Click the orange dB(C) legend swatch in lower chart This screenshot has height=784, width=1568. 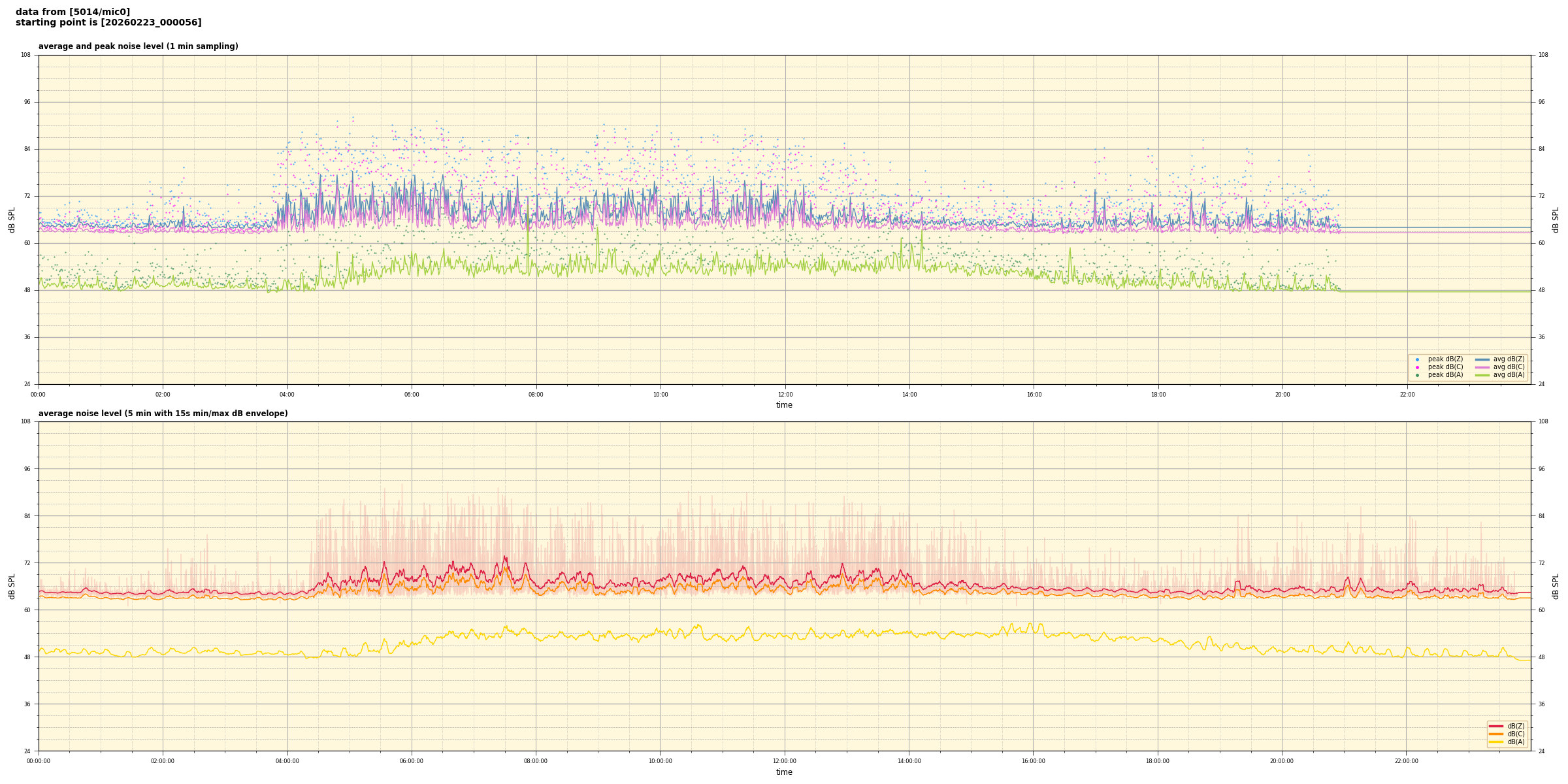coord(1495,734)
